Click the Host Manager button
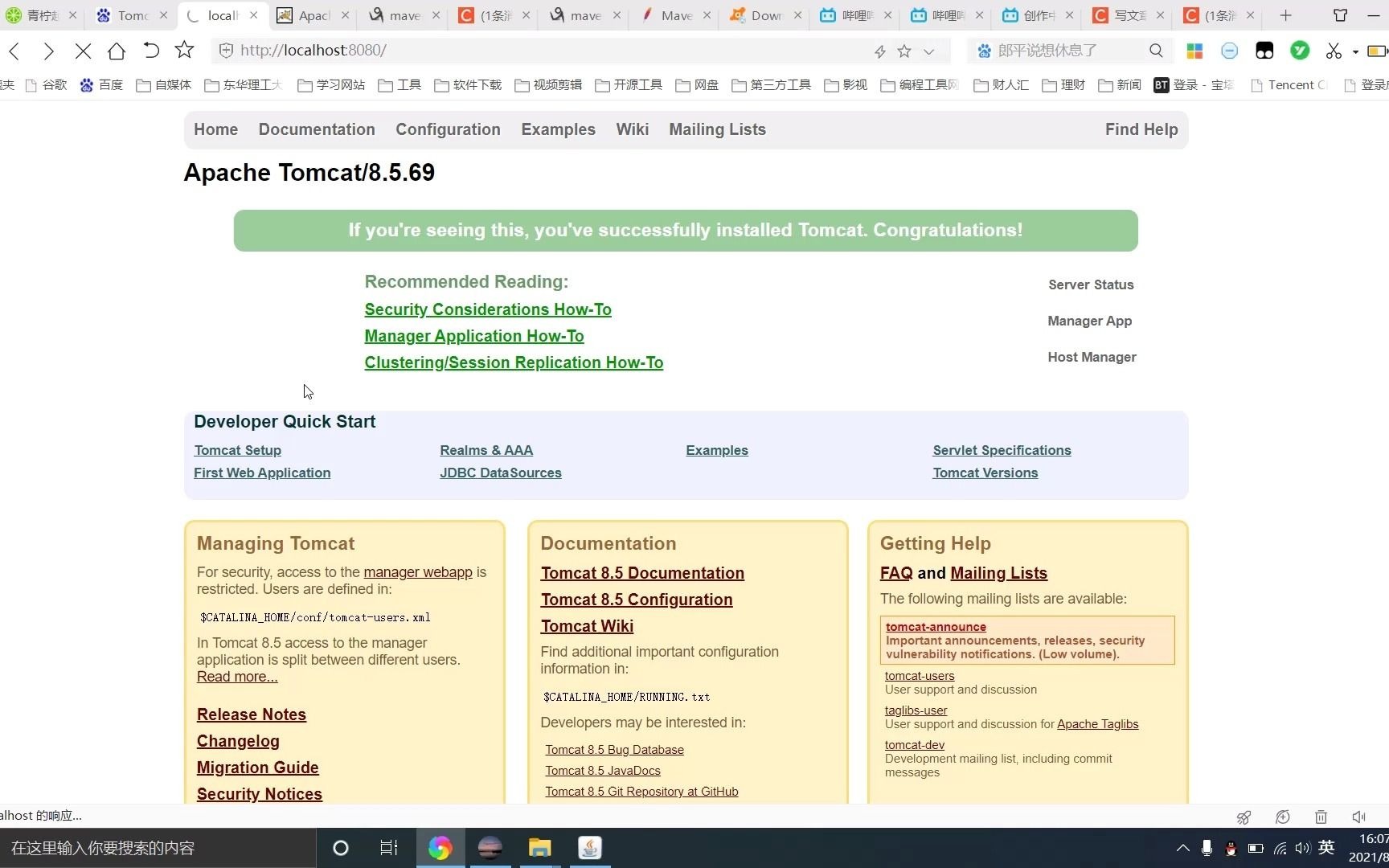1389x868 pixels. click(x=1092, y=357)
